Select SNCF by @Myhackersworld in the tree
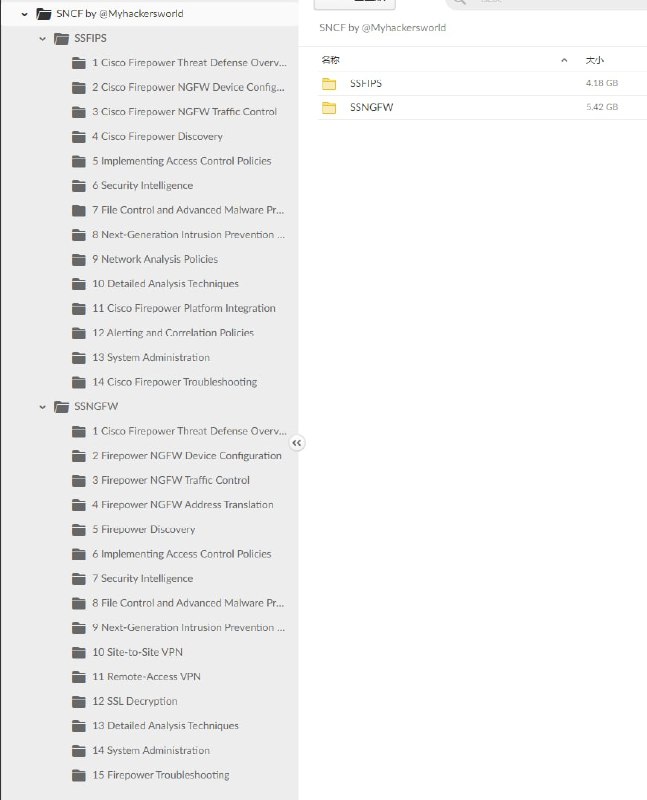Image resolution: width=647 pixels, height=800 pixels. pyautogui.click(x=119, y=14)
